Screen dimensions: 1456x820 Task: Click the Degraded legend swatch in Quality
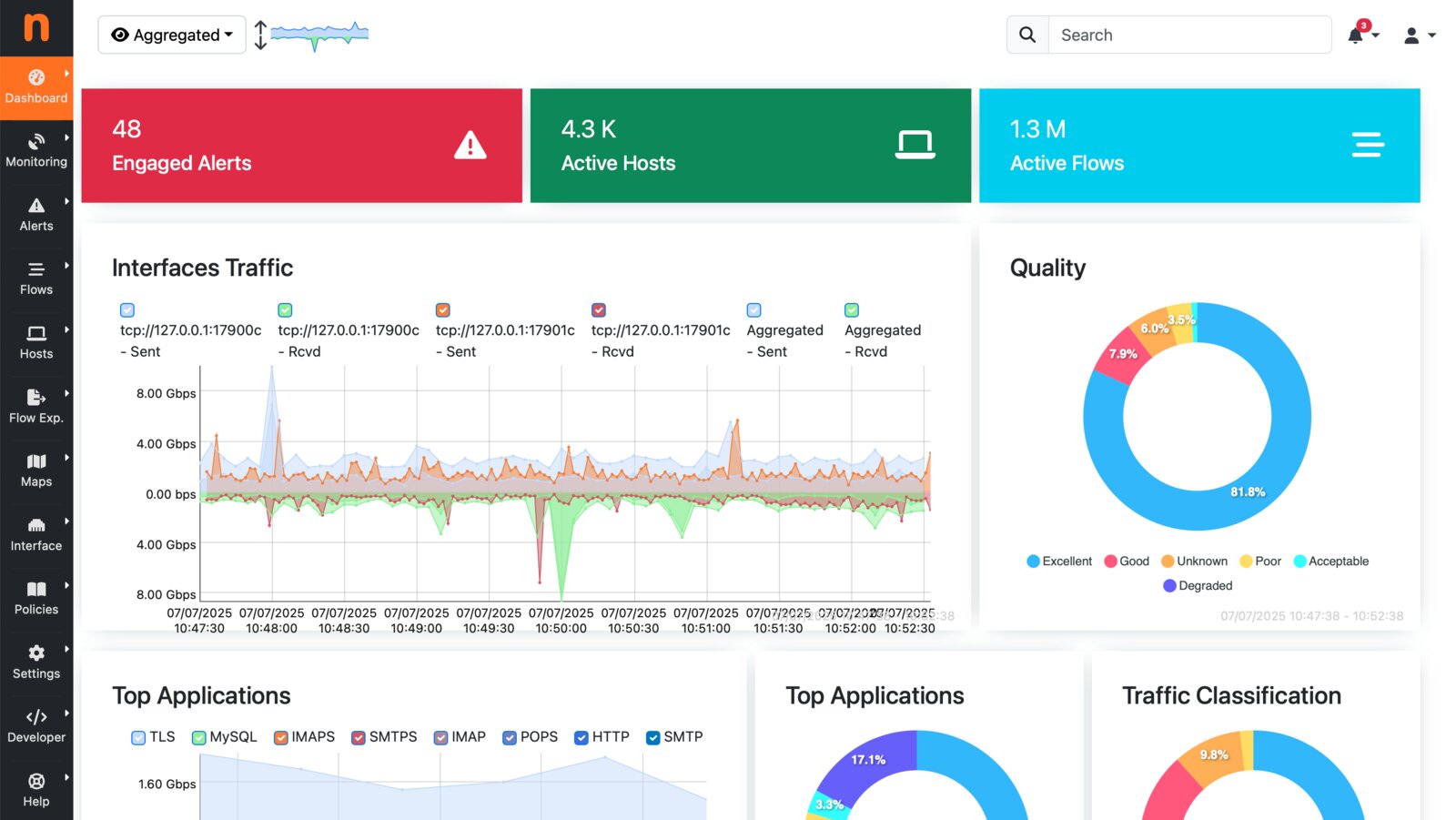[x=1169, y=586]
